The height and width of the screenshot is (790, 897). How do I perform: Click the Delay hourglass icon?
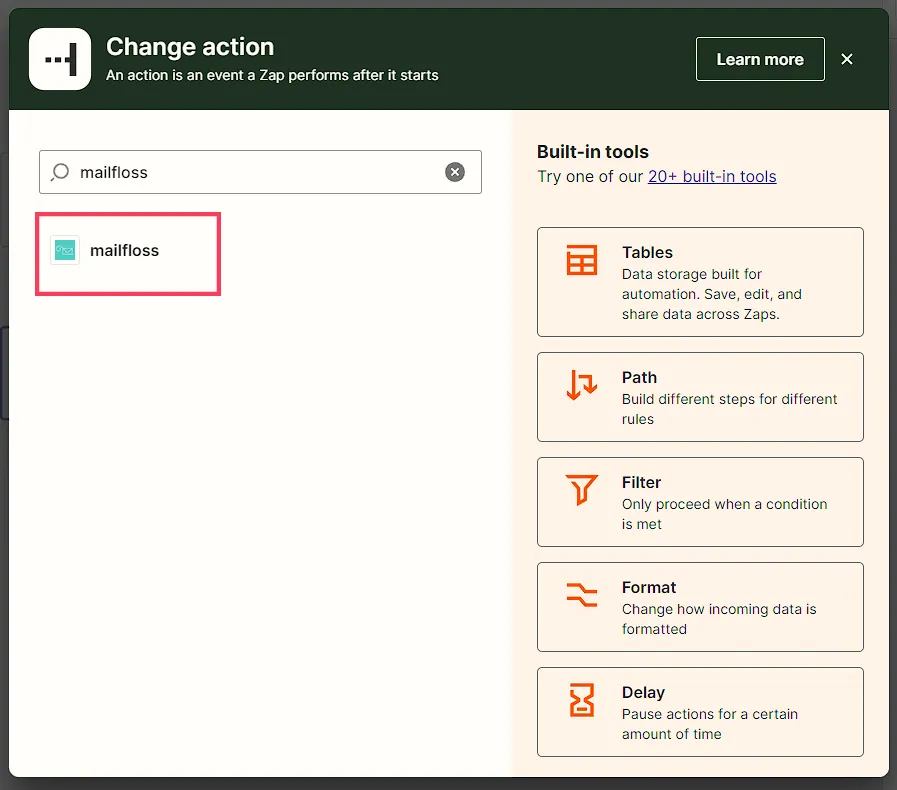[x=581, y=700]
